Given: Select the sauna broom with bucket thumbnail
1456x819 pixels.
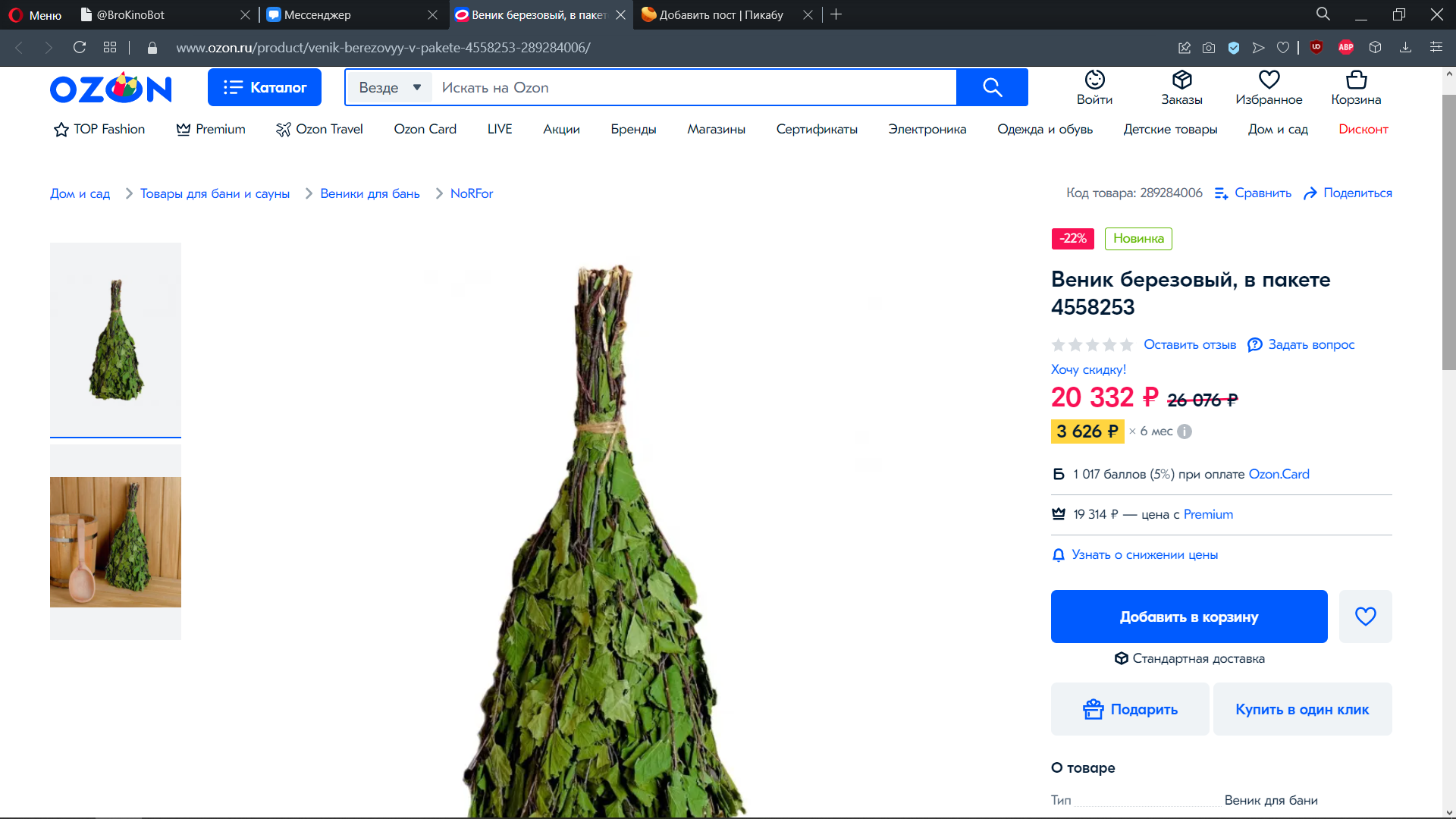Looking at the screenshot, I should pyautogui.click(x=115, y=541).
